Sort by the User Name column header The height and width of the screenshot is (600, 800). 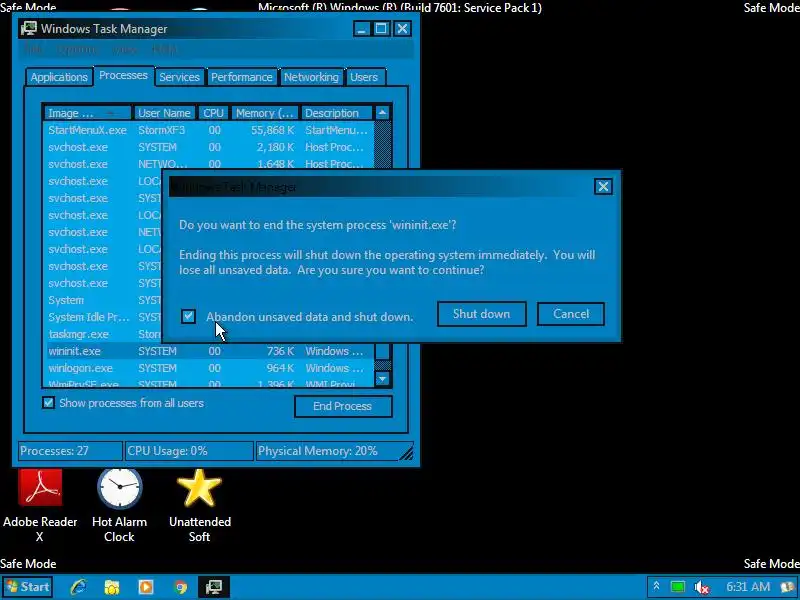tap(164, 113)
